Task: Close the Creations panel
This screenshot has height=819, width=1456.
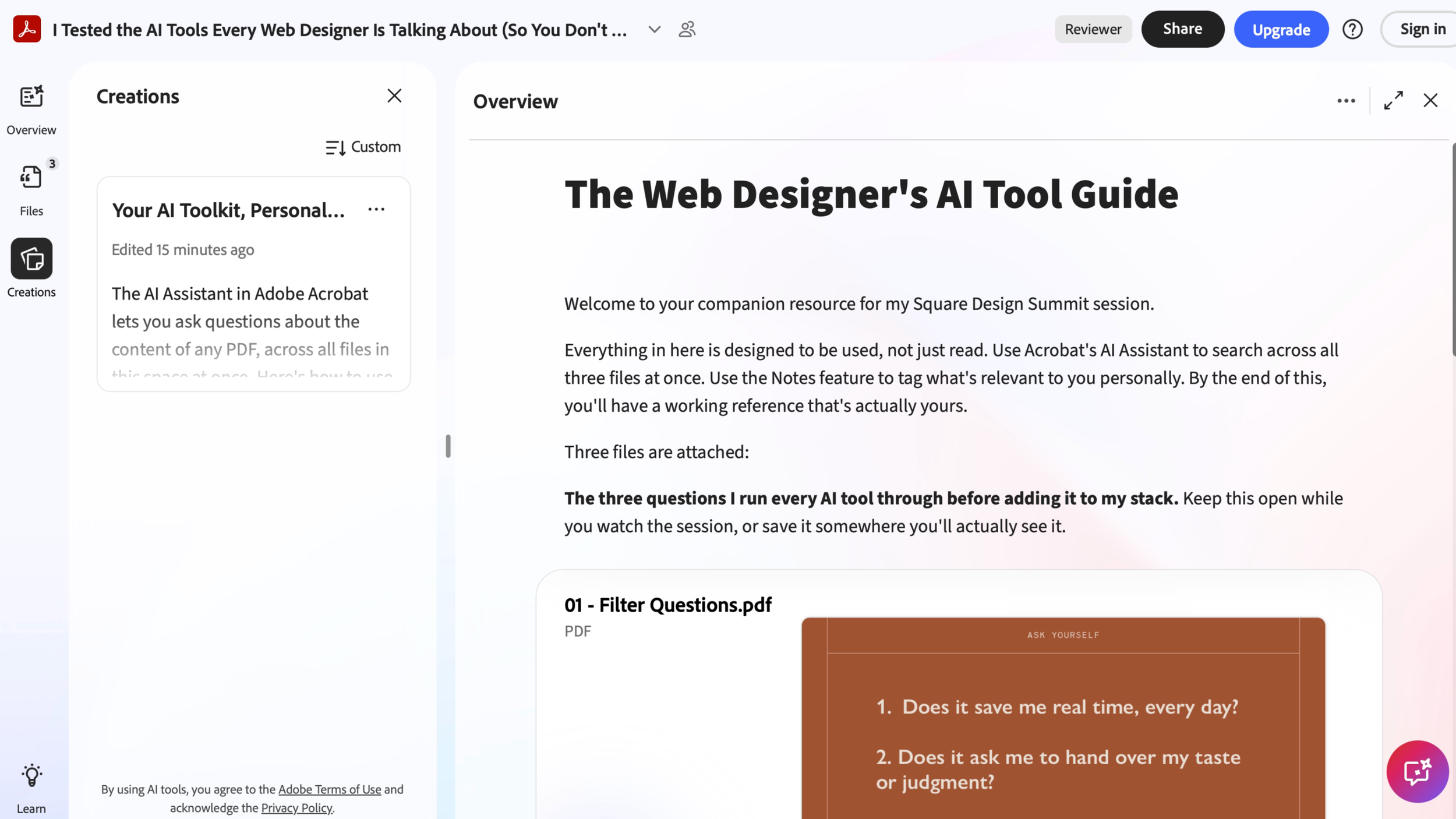Action: (394, 96)
